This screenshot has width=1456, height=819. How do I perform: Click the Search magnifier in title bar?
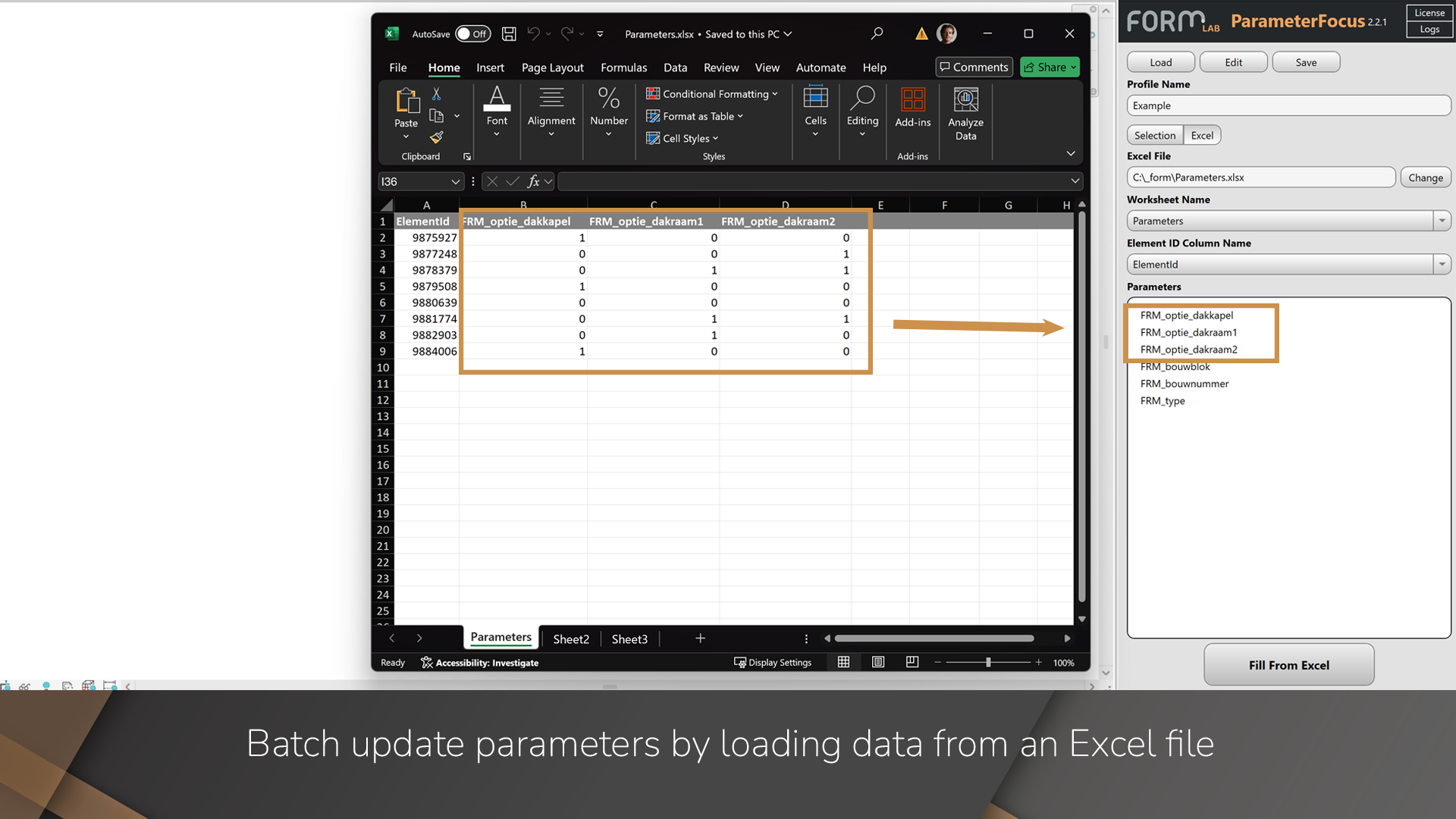877,33
